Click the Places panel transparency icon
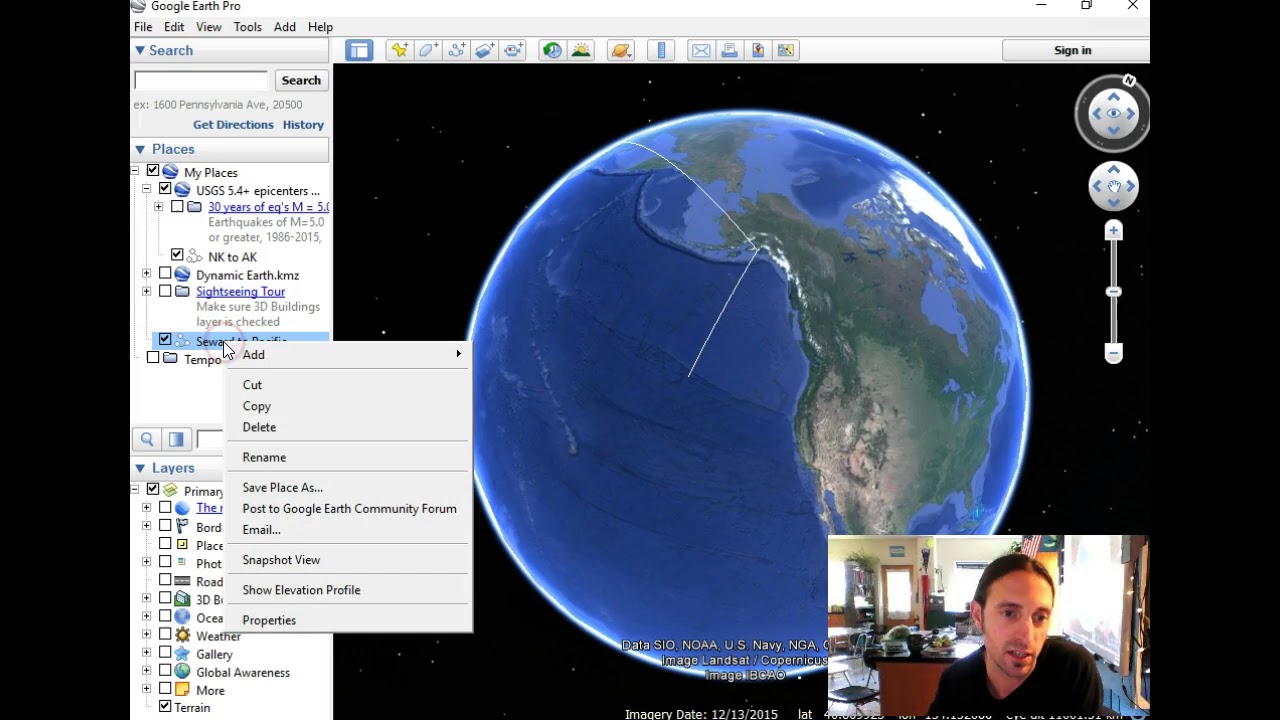1280x720 pixels. [x=176, y=439]
